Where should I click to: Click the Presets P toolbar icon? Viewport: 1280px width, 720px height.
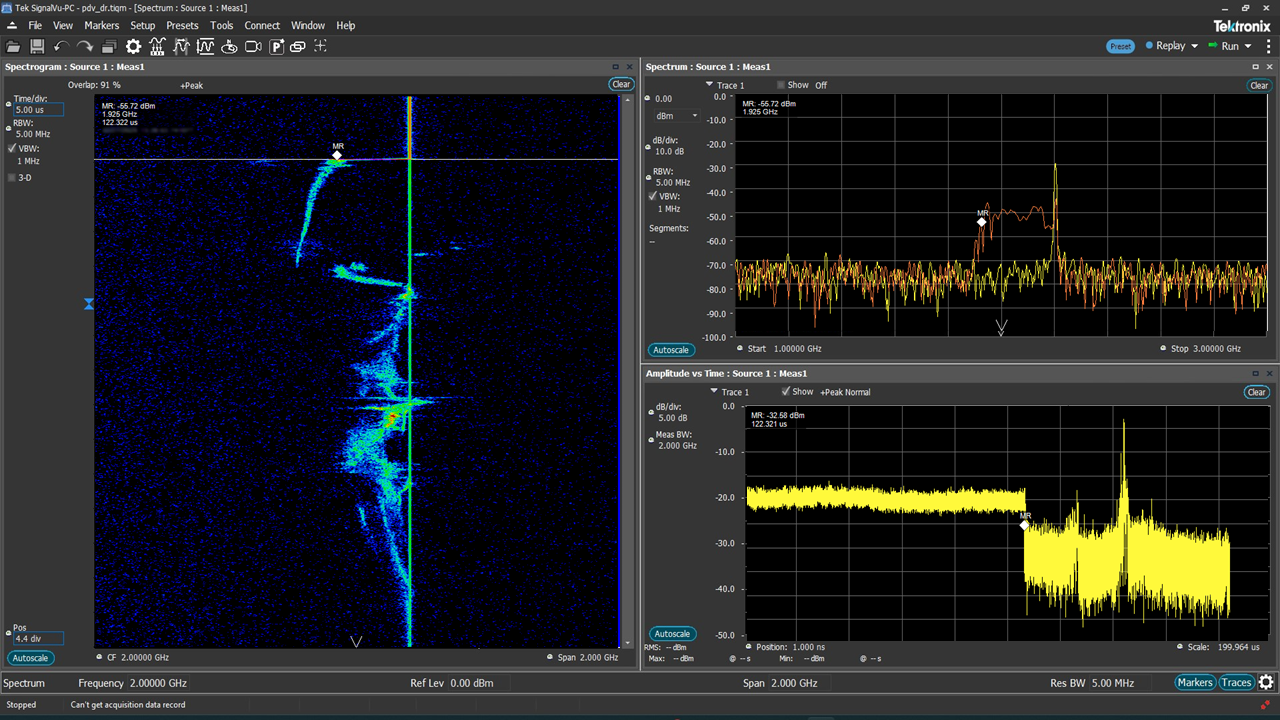tap(277, 46)
